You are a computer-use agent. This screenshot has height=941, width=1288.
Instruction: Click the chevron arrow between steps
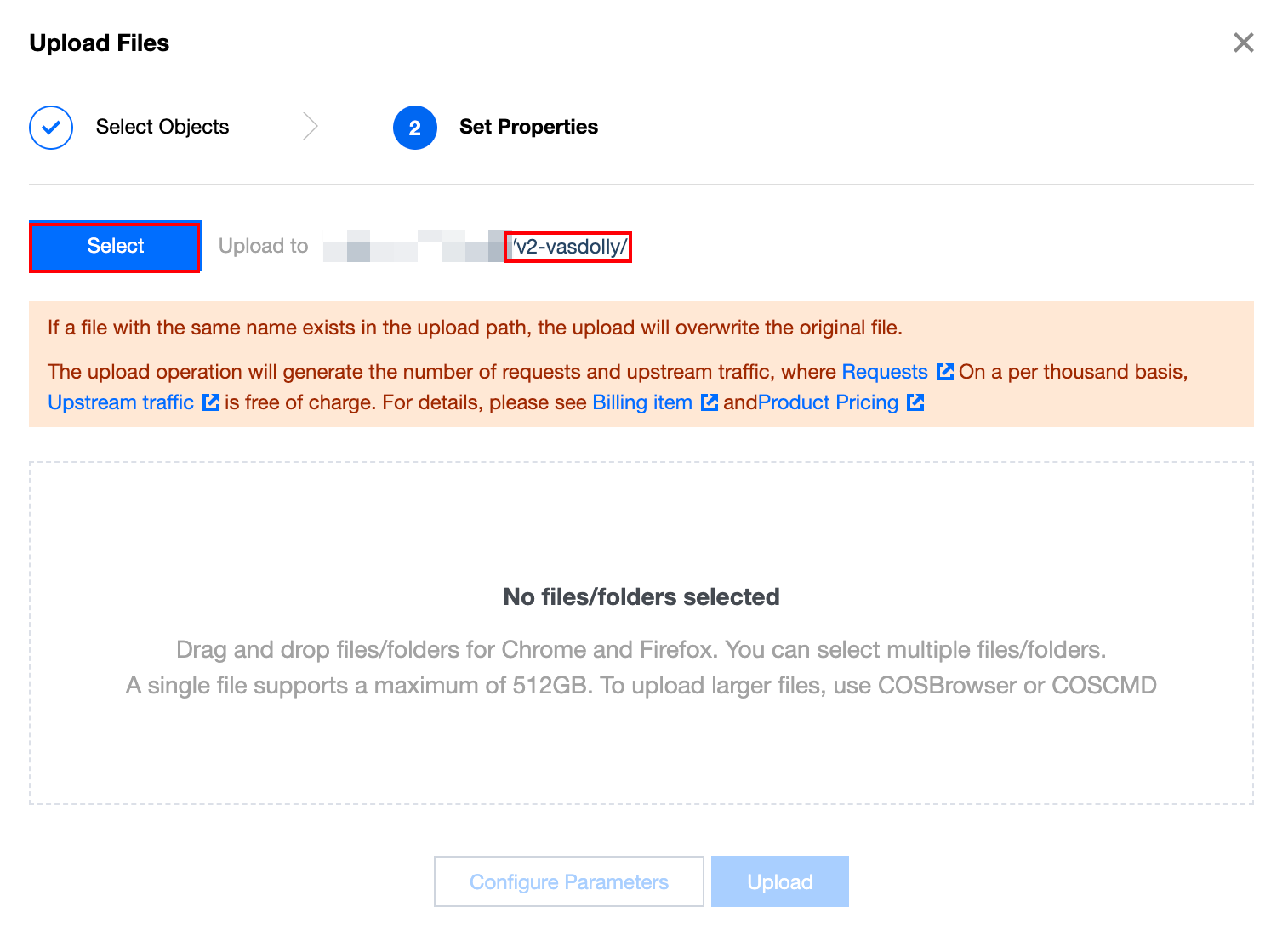coord(311,127)
